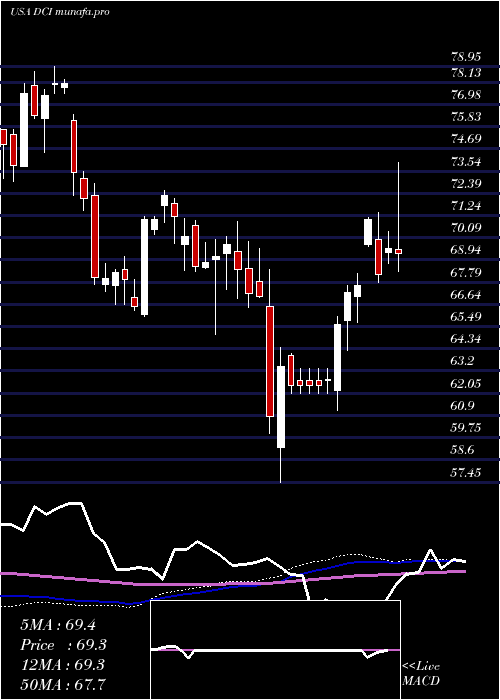Click the 60.9 price axis label
The image size is (500, 700).
tap(464, 406)
